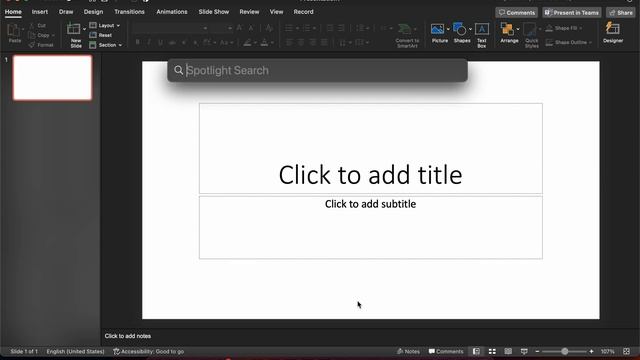Click in the Spotlight Search field
Screen dimensions: 640x360
tap(317, 70)
